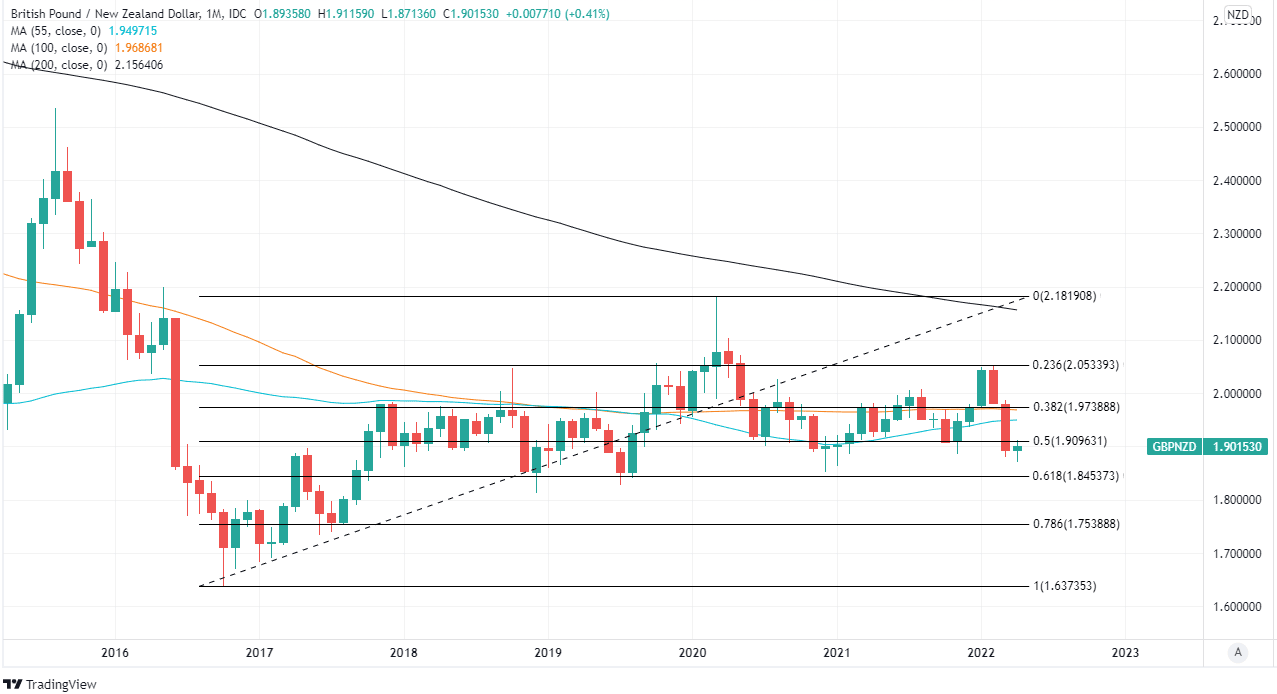This screenshot has width=1277, height=694.
Task: Click the 1(1.637353) Fibonacci label
Action: [1065, 586]
